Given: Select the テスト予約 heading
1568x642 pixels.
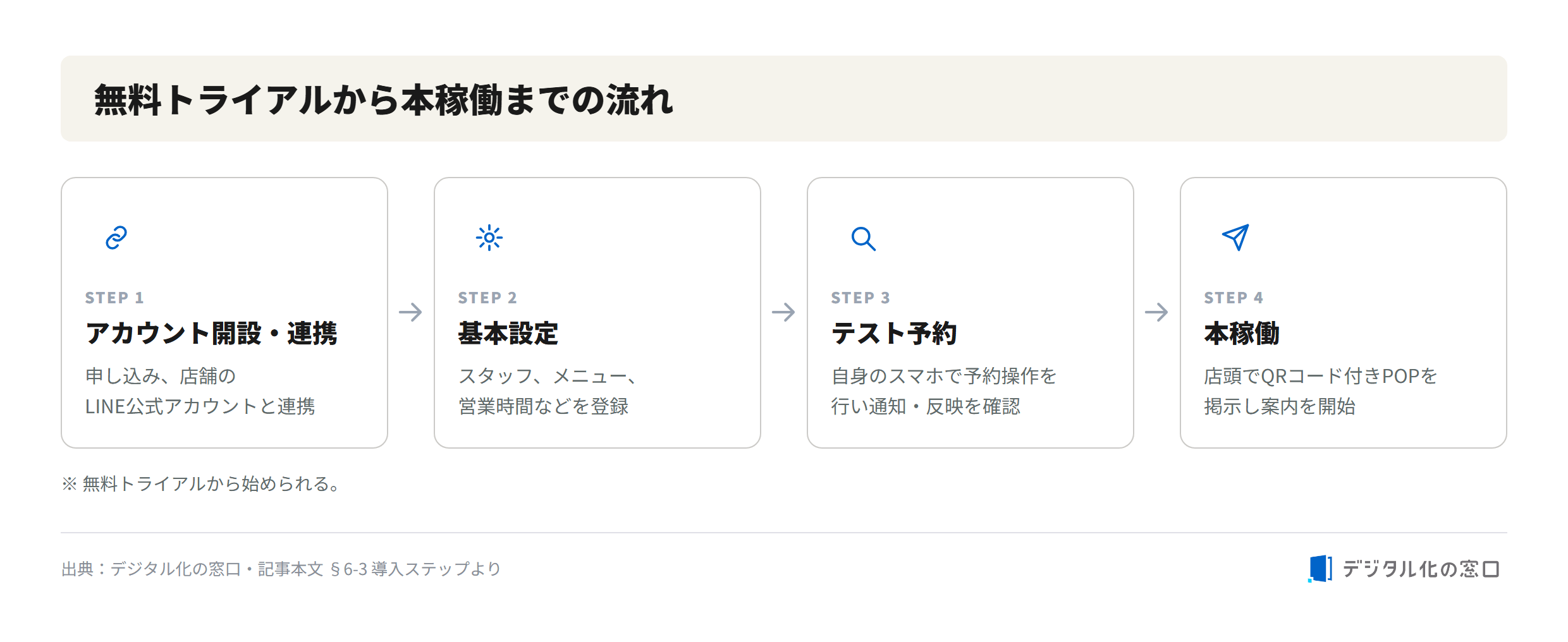Looking at the screenshot, I should point(894,334).
